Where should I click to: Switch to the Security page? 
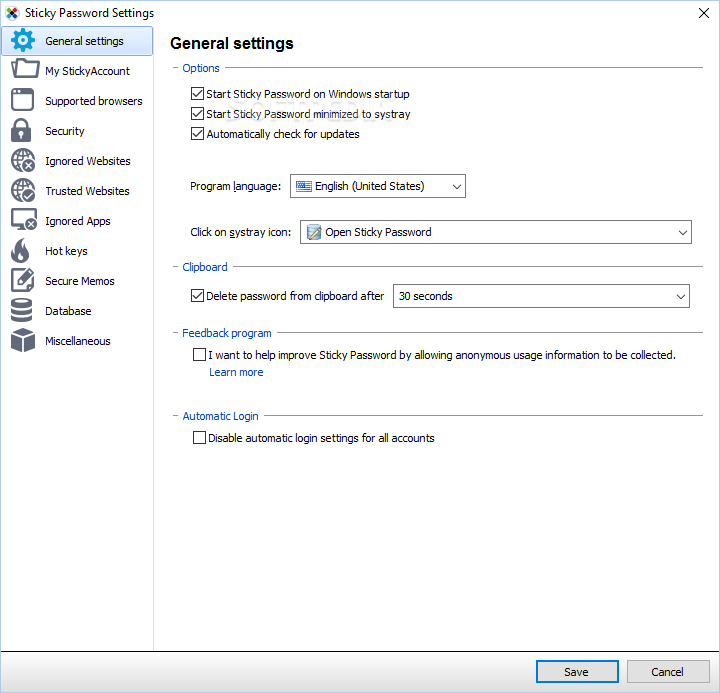pos(77,131)
